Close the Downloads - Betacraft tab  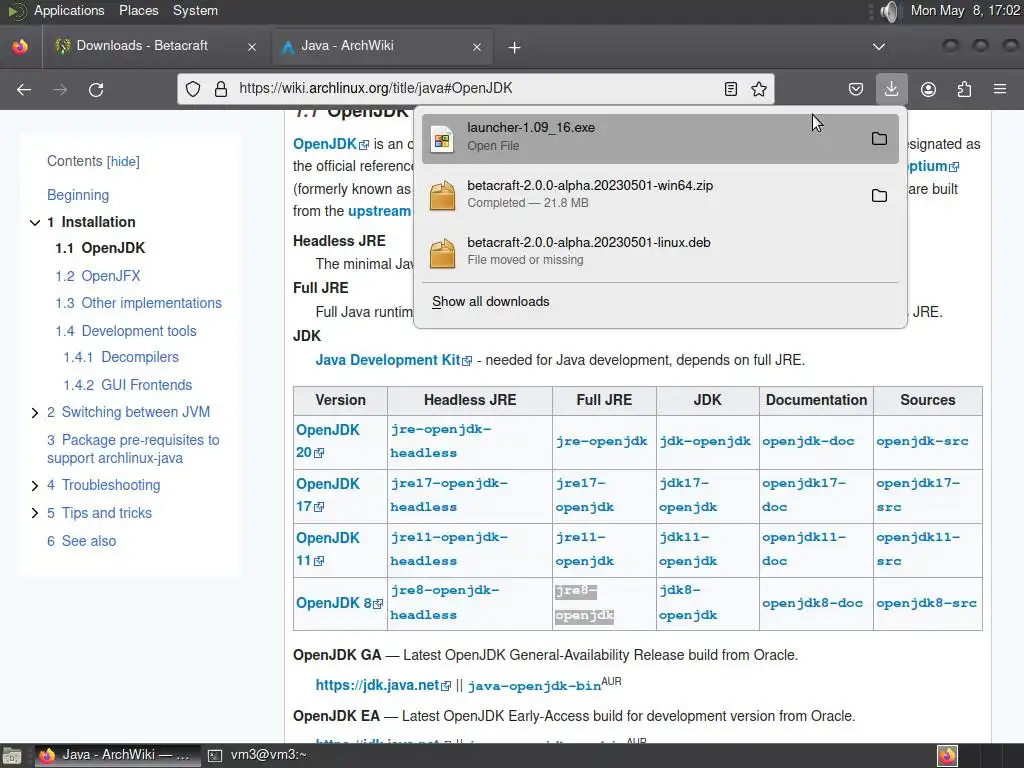pos(252,47)
